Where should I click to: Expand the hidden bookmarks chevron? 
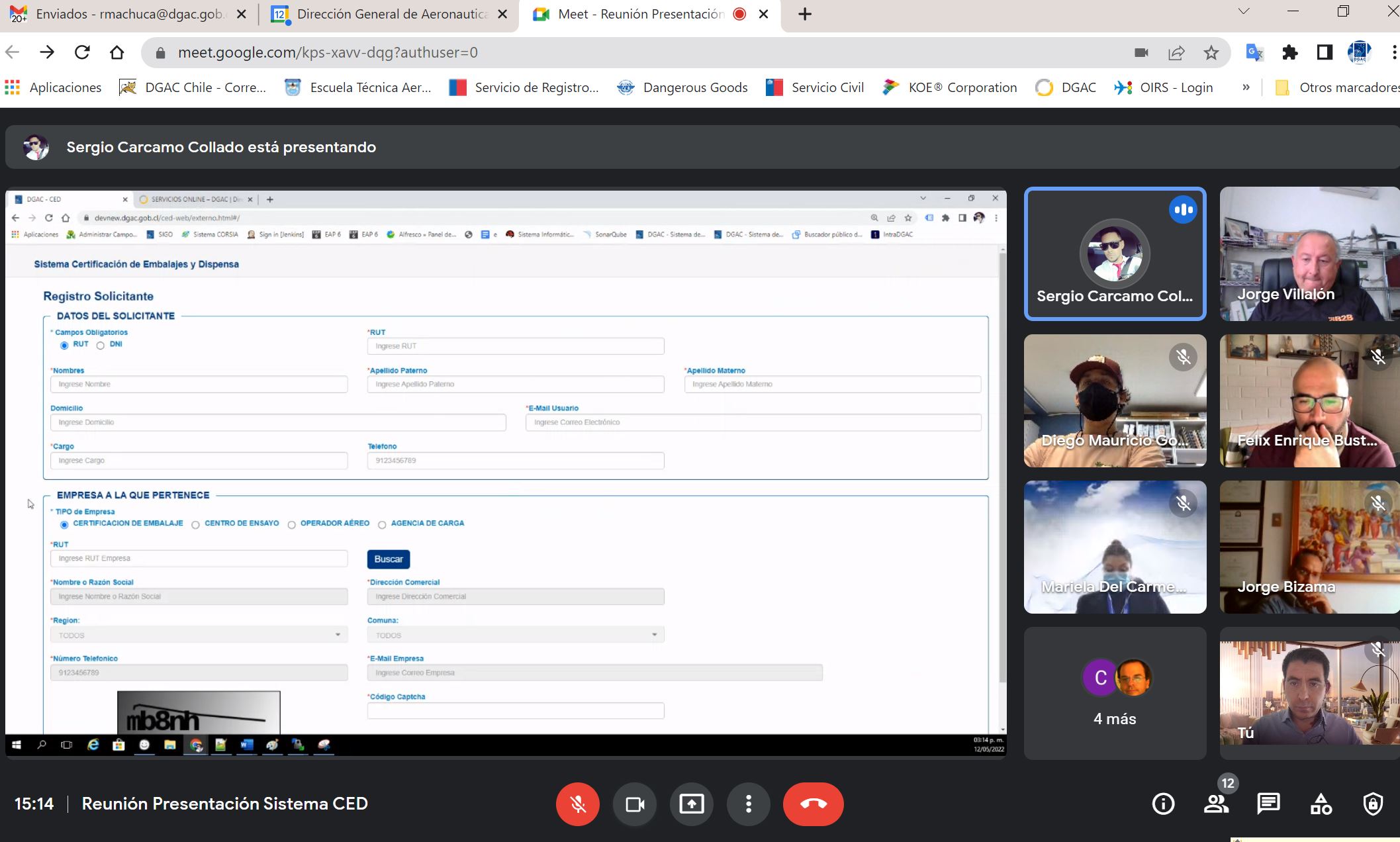pyautogui.click(x=1246, y=87)
